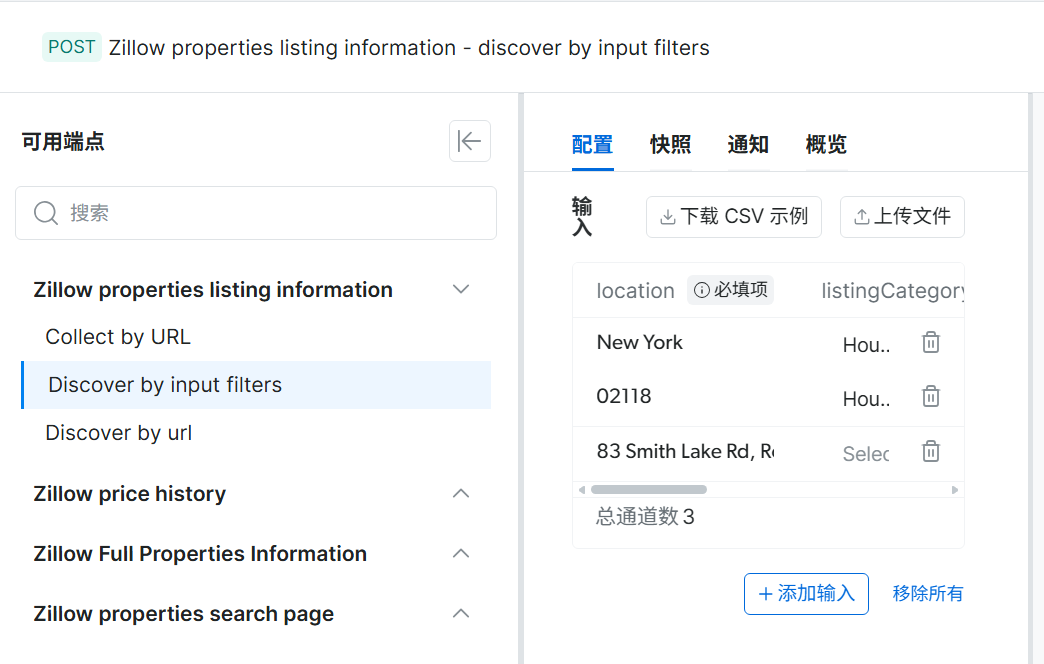The width and height of the screenshot is (1044, 664).
Task: Delete the New York input row
Action: [930, 342]
